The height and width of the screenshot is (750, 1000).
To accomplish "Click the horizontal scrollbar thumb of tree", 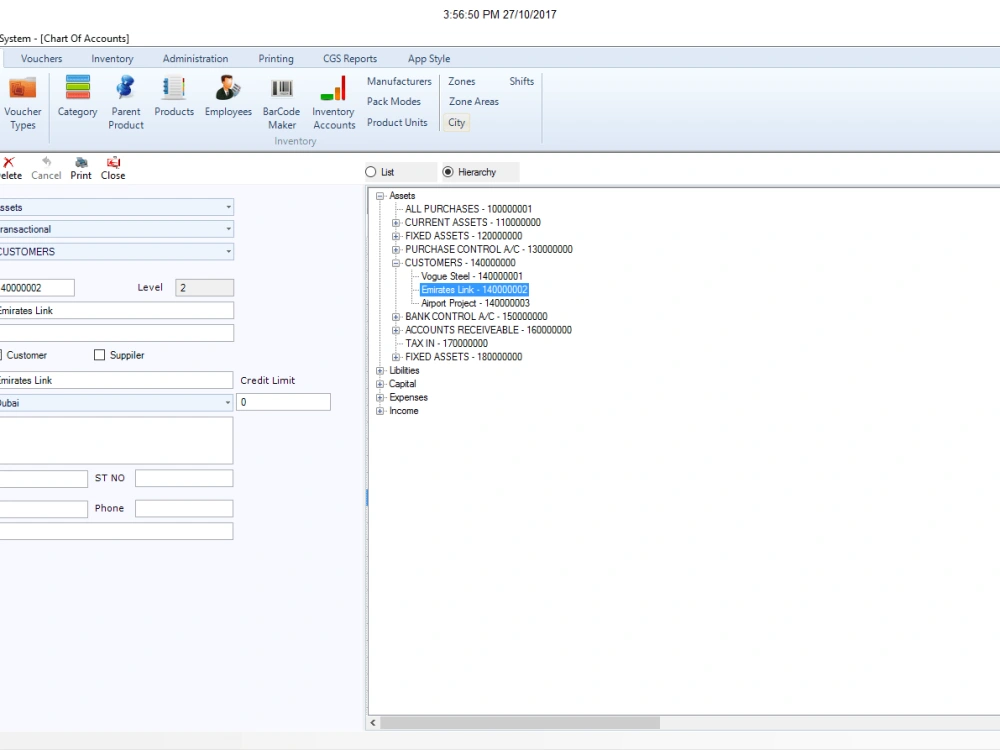I will click(520, 723).
